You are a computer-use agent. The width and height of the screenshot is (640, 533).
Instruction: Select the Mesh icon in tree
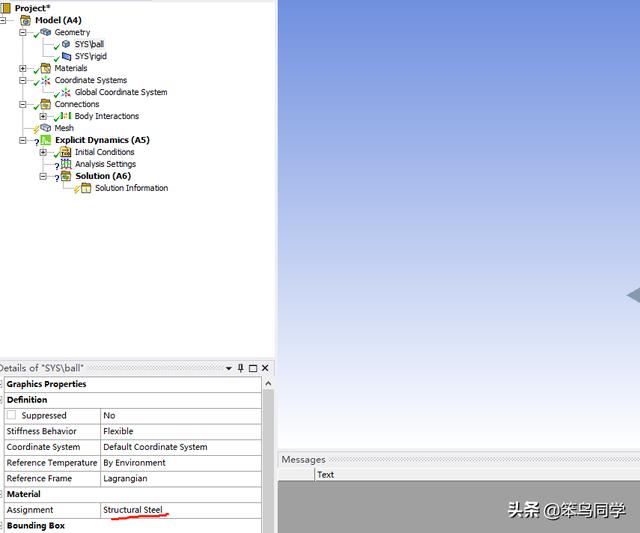46,128
